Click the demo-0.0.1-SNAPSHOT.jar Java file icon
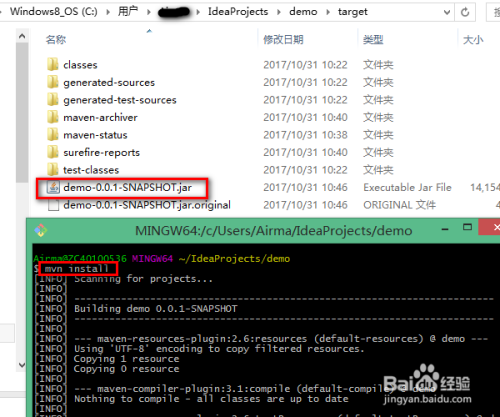 (53, 187)
